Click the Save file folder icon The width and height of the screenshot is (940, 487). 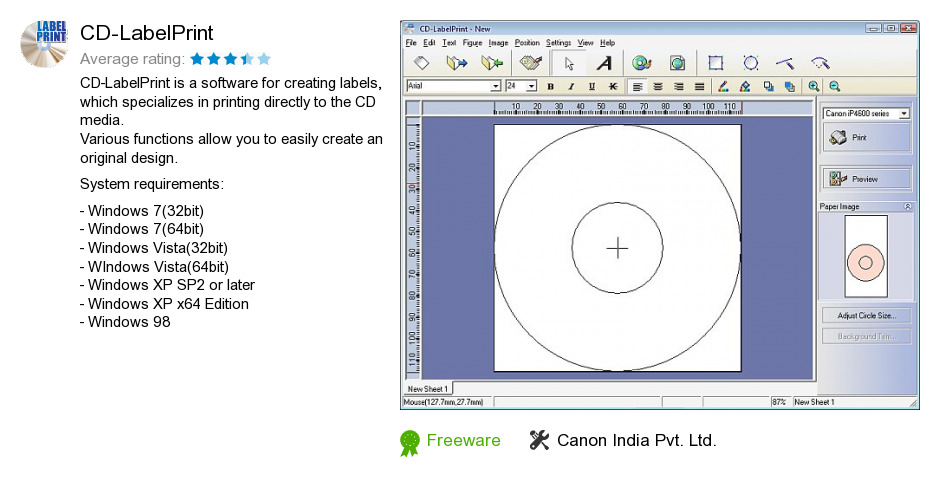[x=492, y=63]
